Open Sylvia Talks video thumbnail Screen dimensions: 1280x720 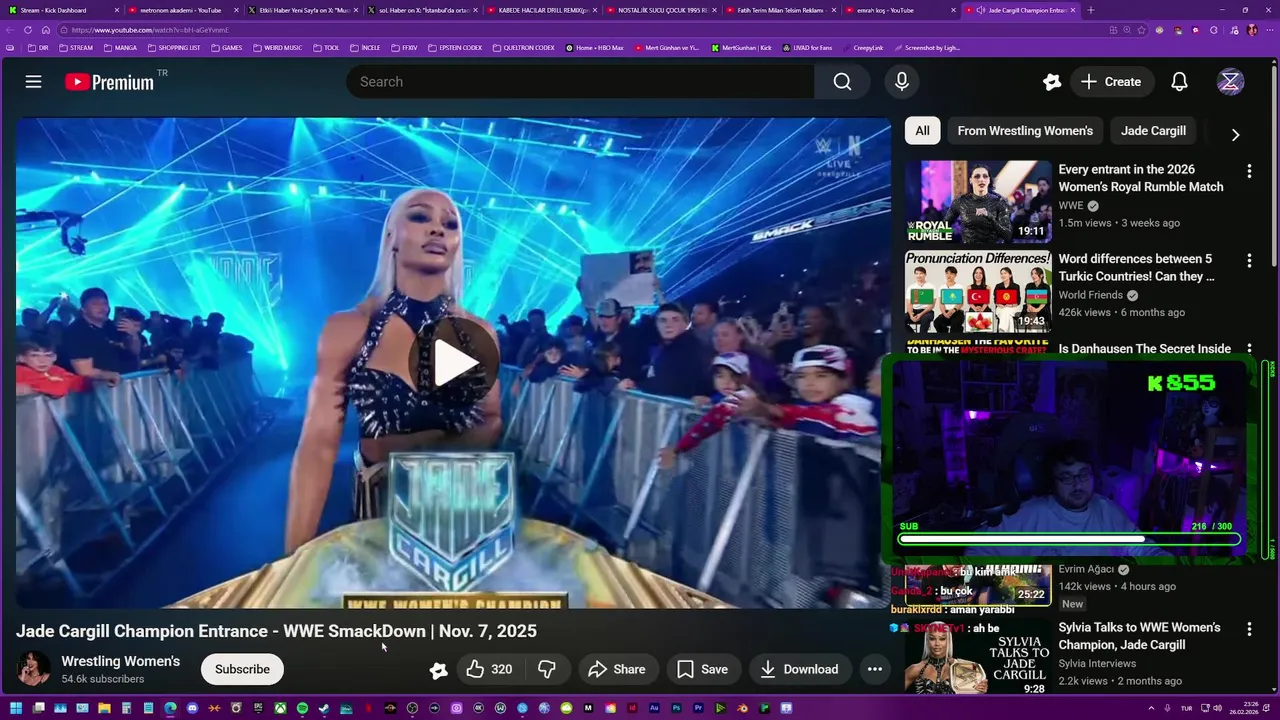[978, 657]
